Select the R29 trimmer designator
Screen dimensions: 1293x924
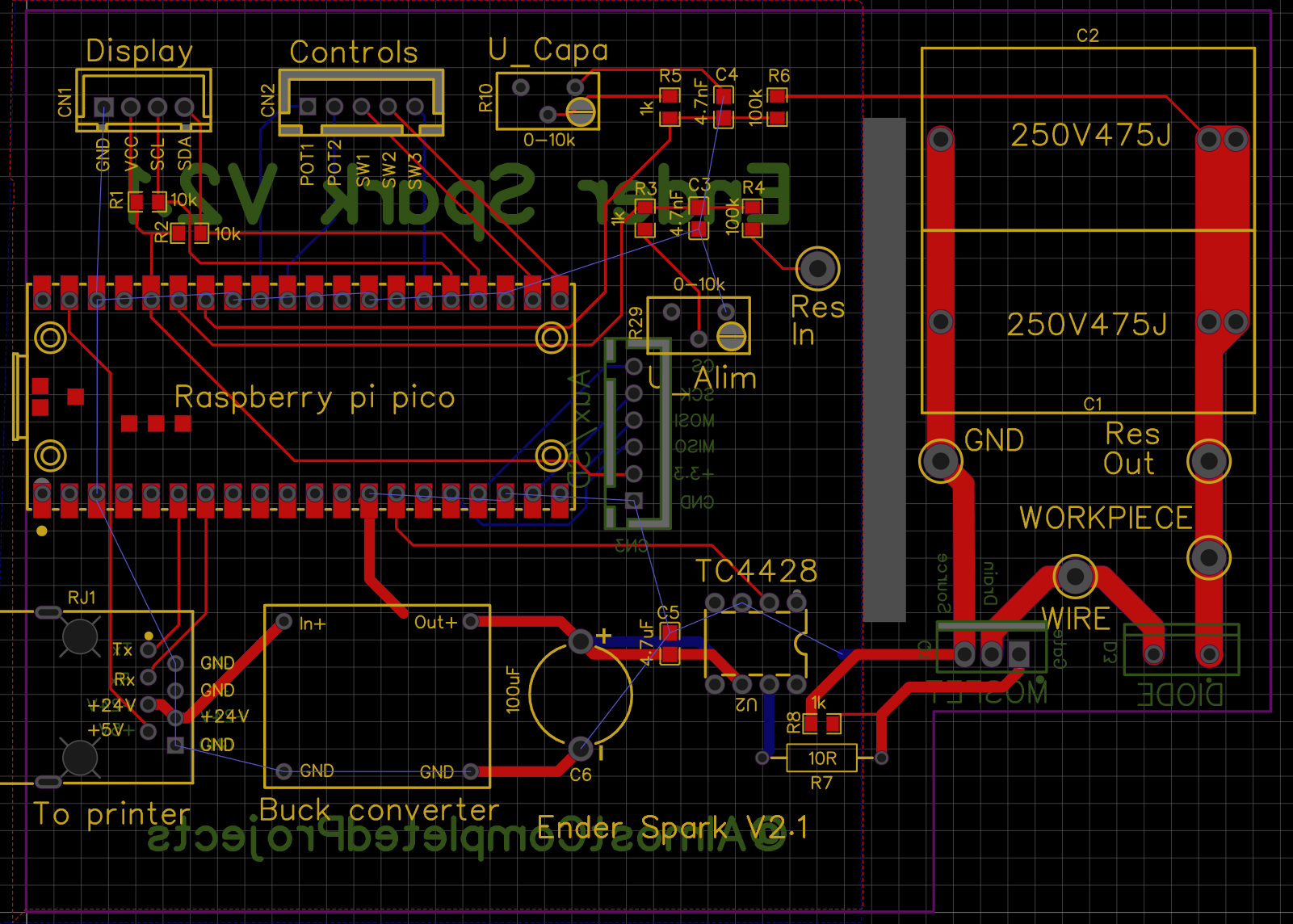click(x=636, y=323)
